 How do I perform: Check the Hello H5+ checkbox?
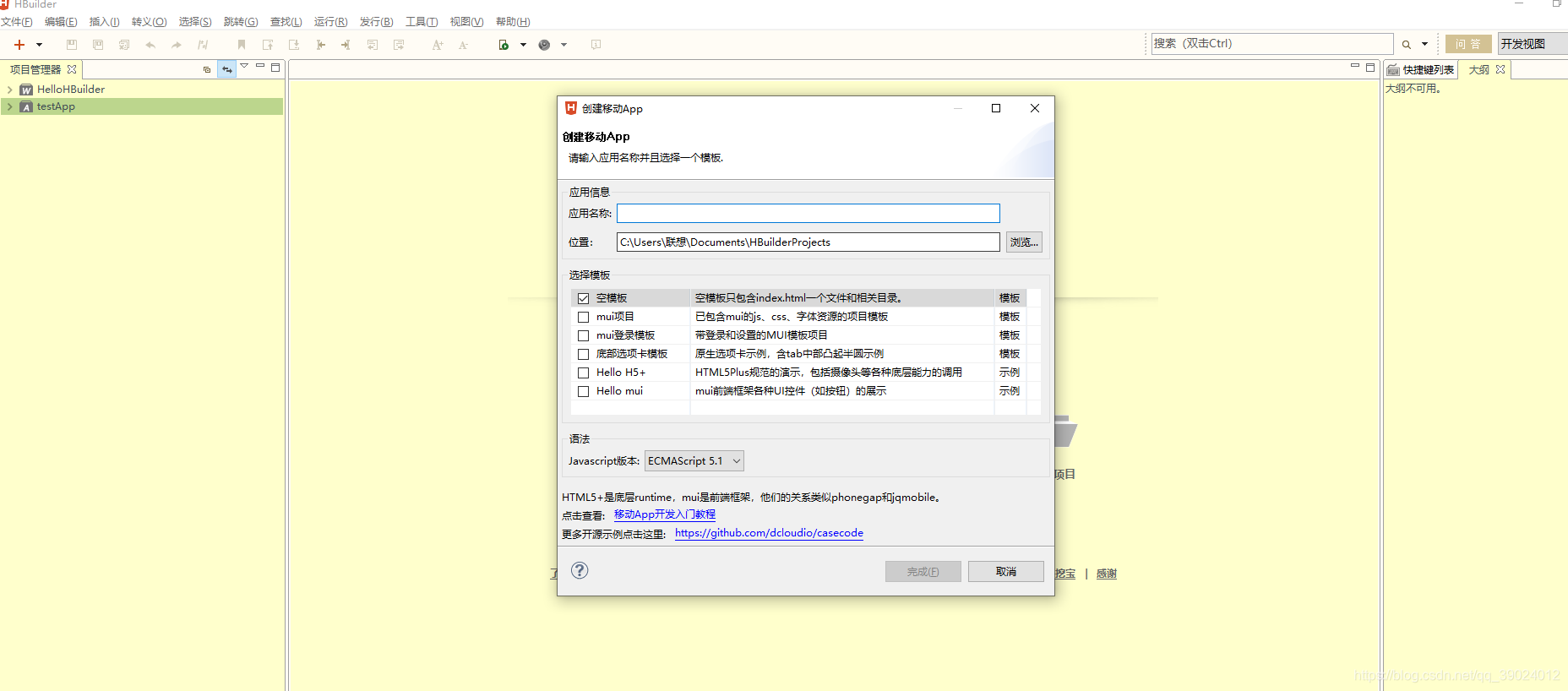point(583,373)
